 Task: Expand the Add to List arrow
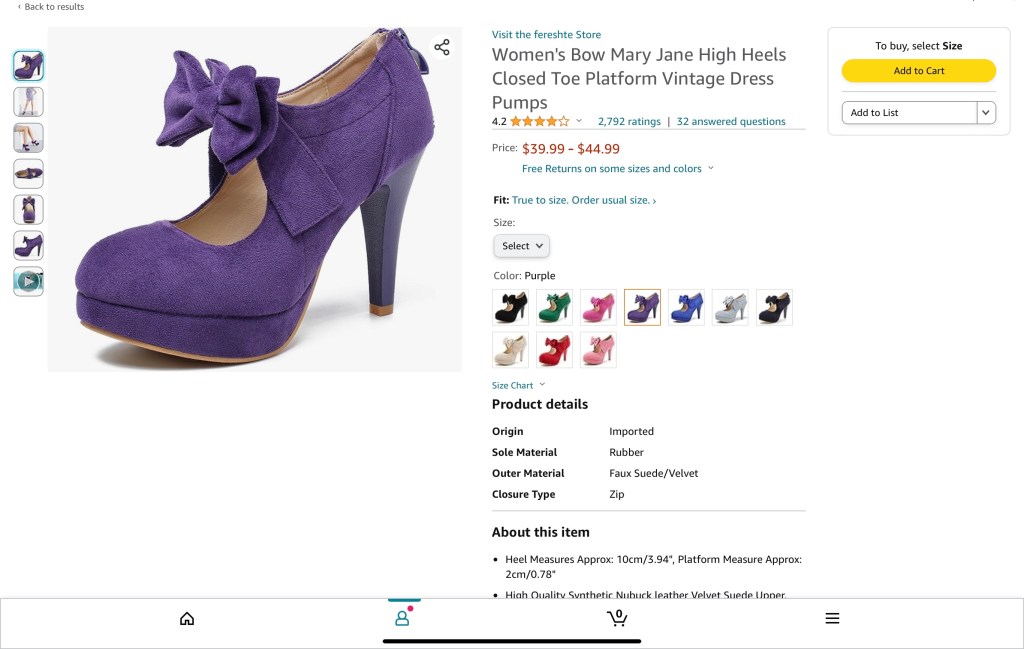(x=986, y=113)
